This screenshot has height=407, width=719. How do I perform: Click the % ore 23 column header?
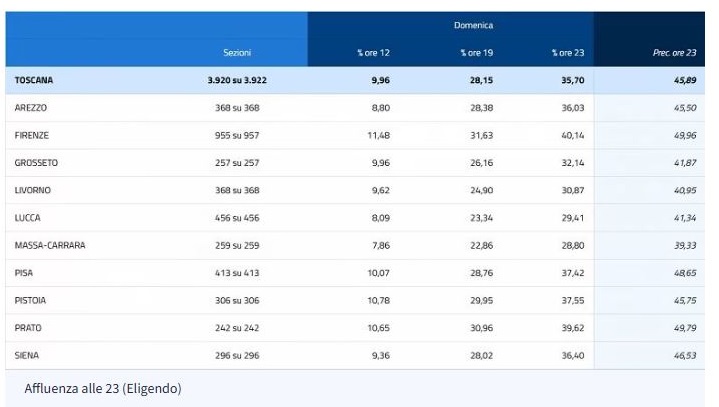pos(568,53)
